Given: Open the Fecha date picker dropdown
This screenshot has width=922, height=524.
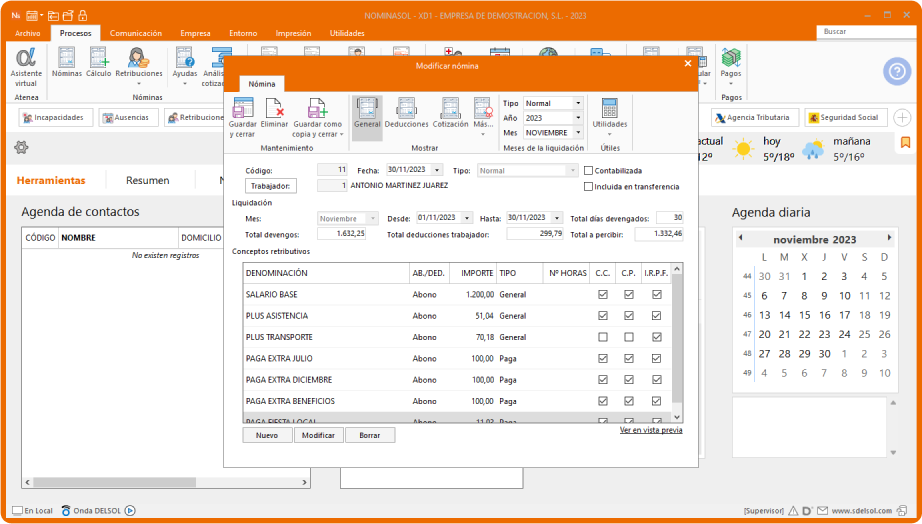Looking at the screenshot, I should (437, 170).
